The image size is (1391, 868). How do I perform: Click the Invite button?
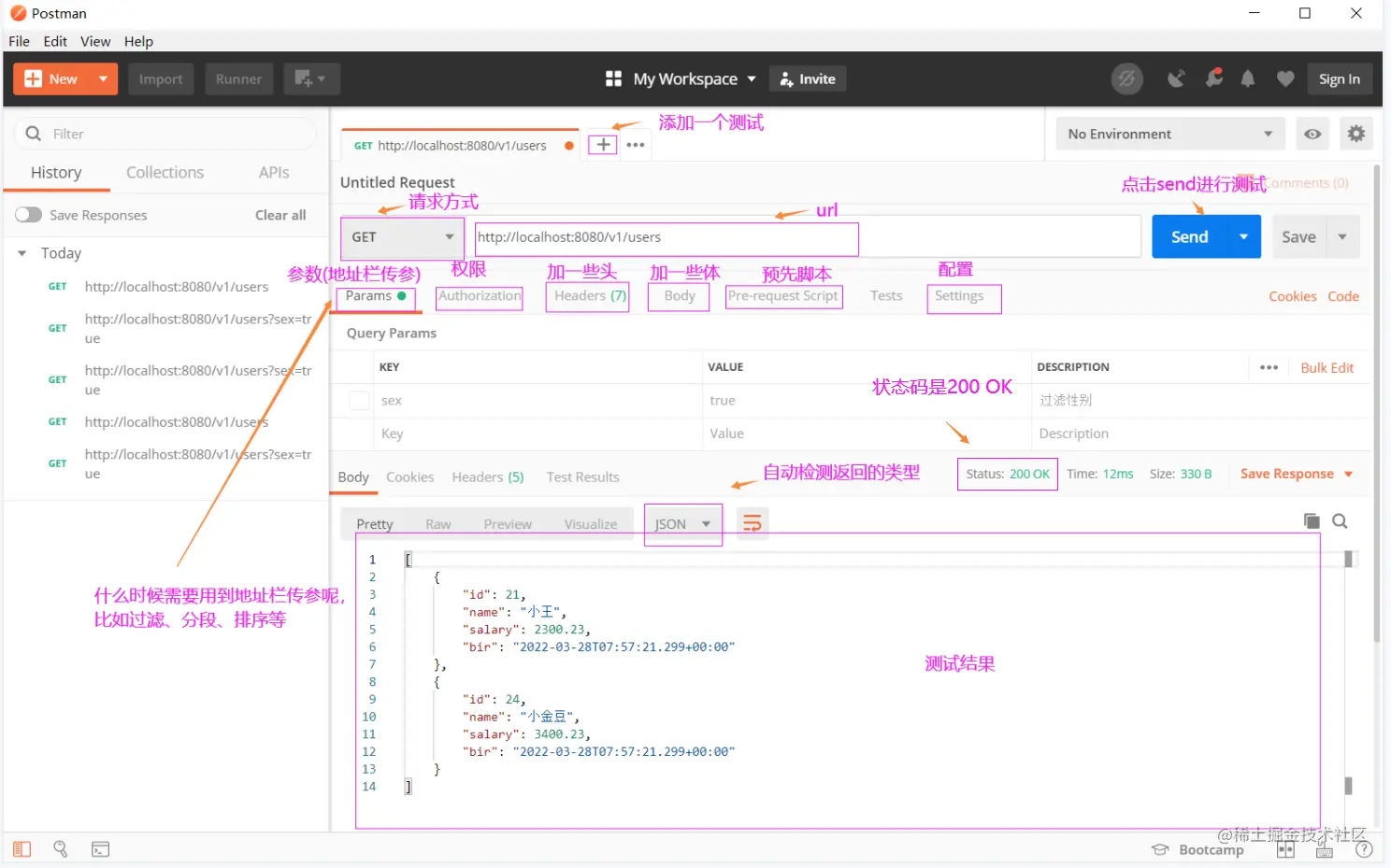(x=808, y=79)
